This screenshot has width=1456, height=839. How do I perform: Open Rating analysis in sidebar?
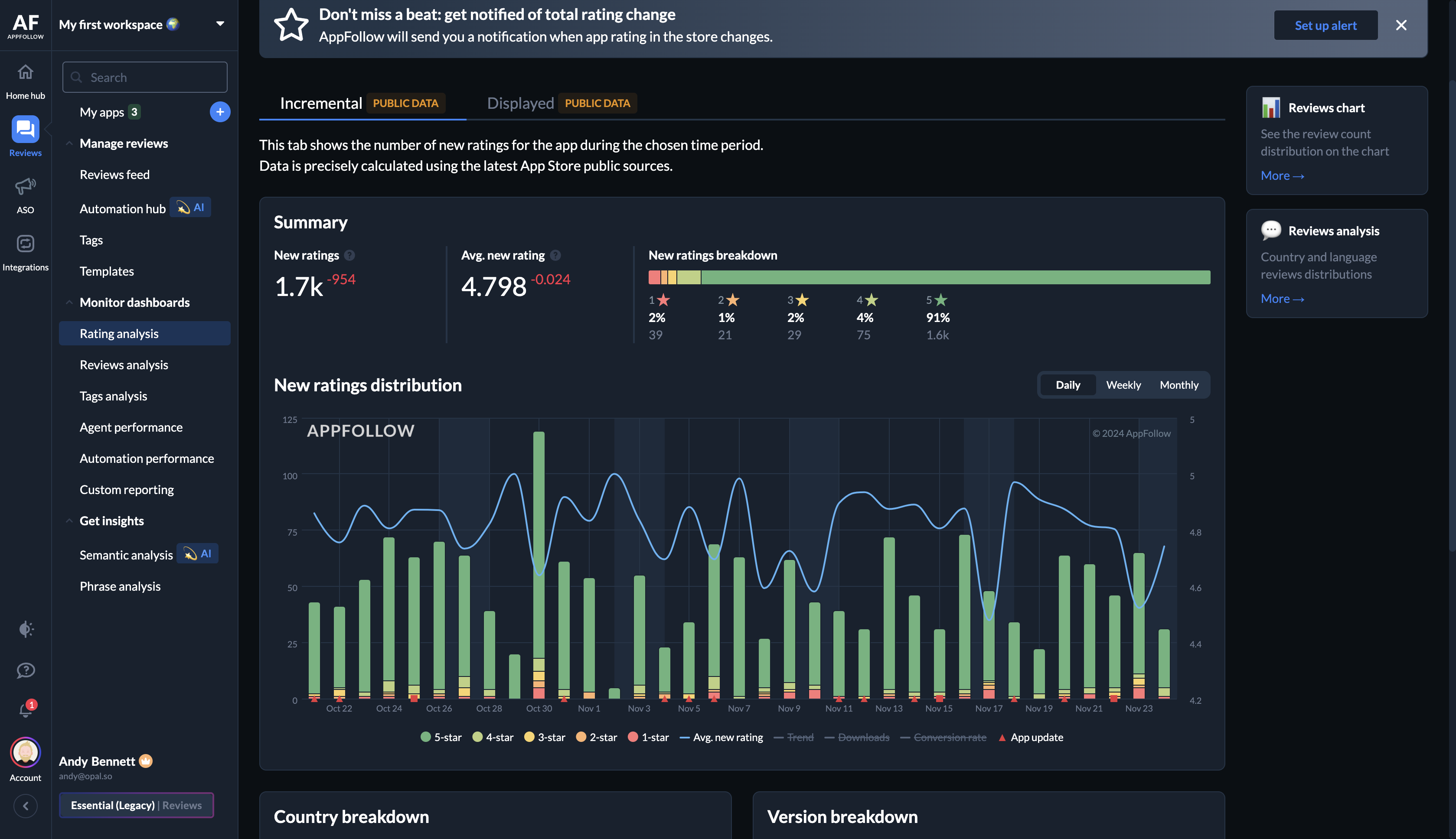(x=145, y=334)
